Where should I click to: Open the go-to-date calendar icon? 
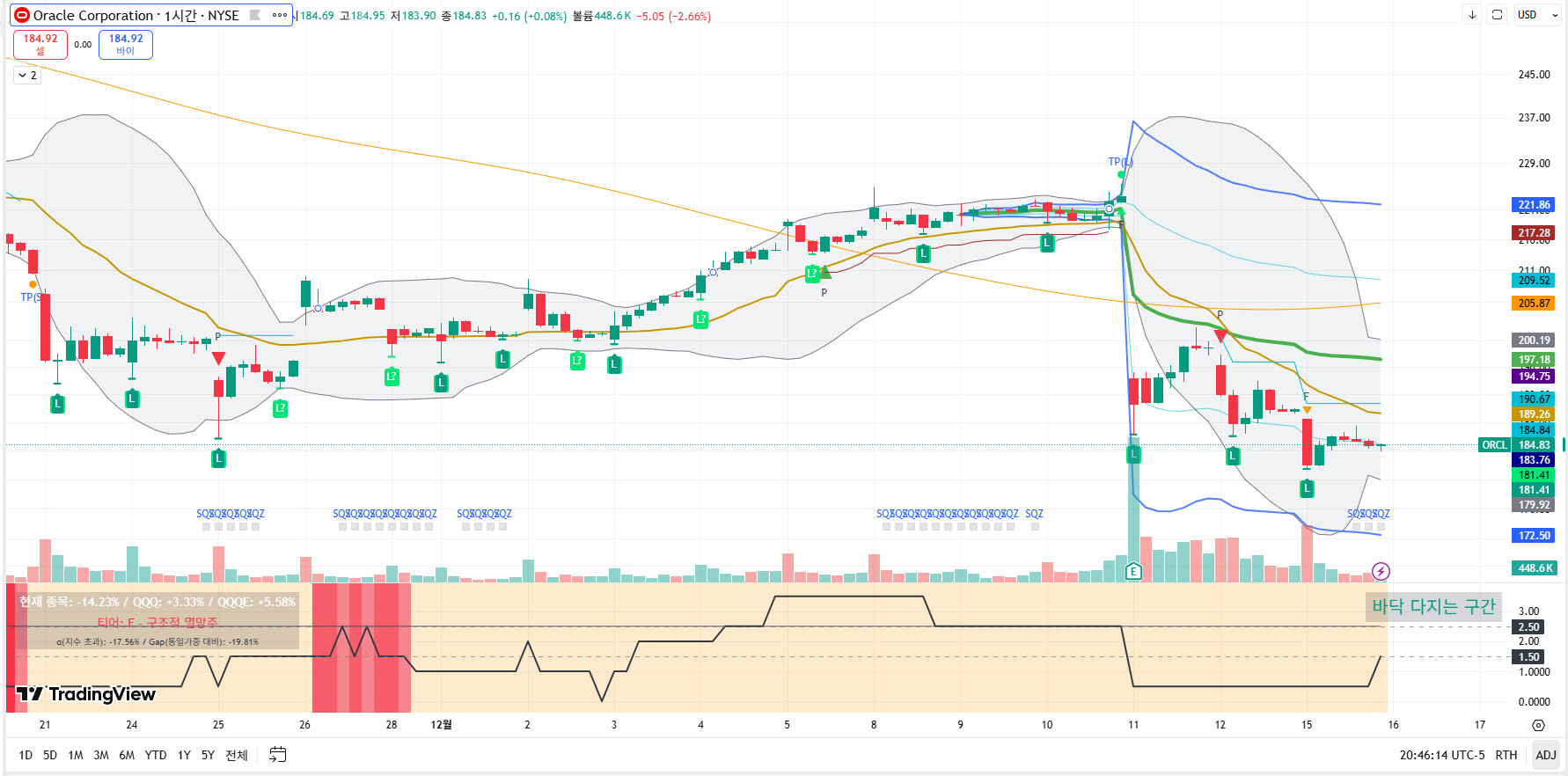point(277,754)
